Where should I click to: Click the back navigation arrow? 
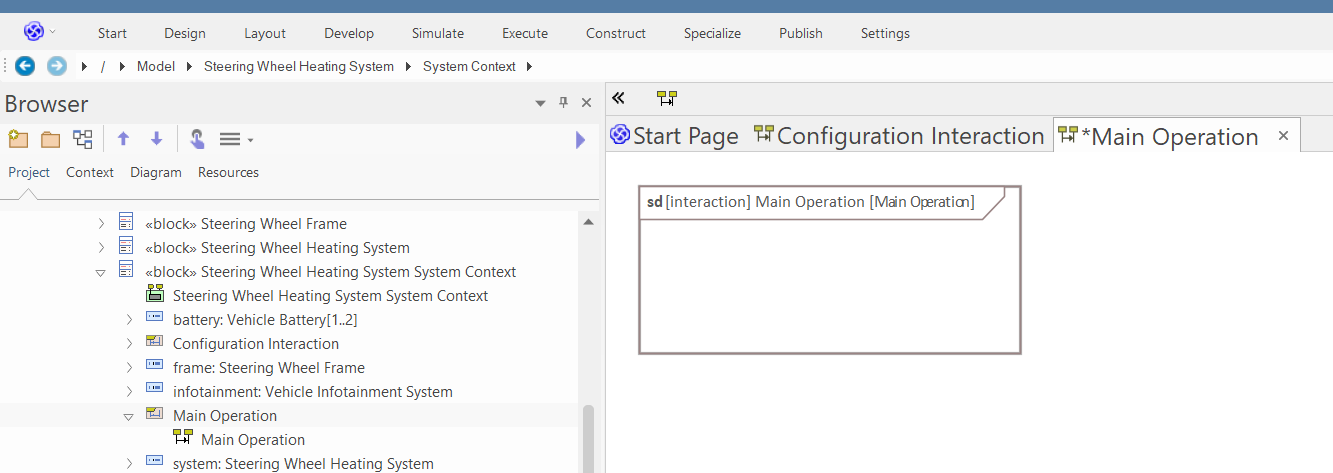pyautogui.click(x=25, y=66)
